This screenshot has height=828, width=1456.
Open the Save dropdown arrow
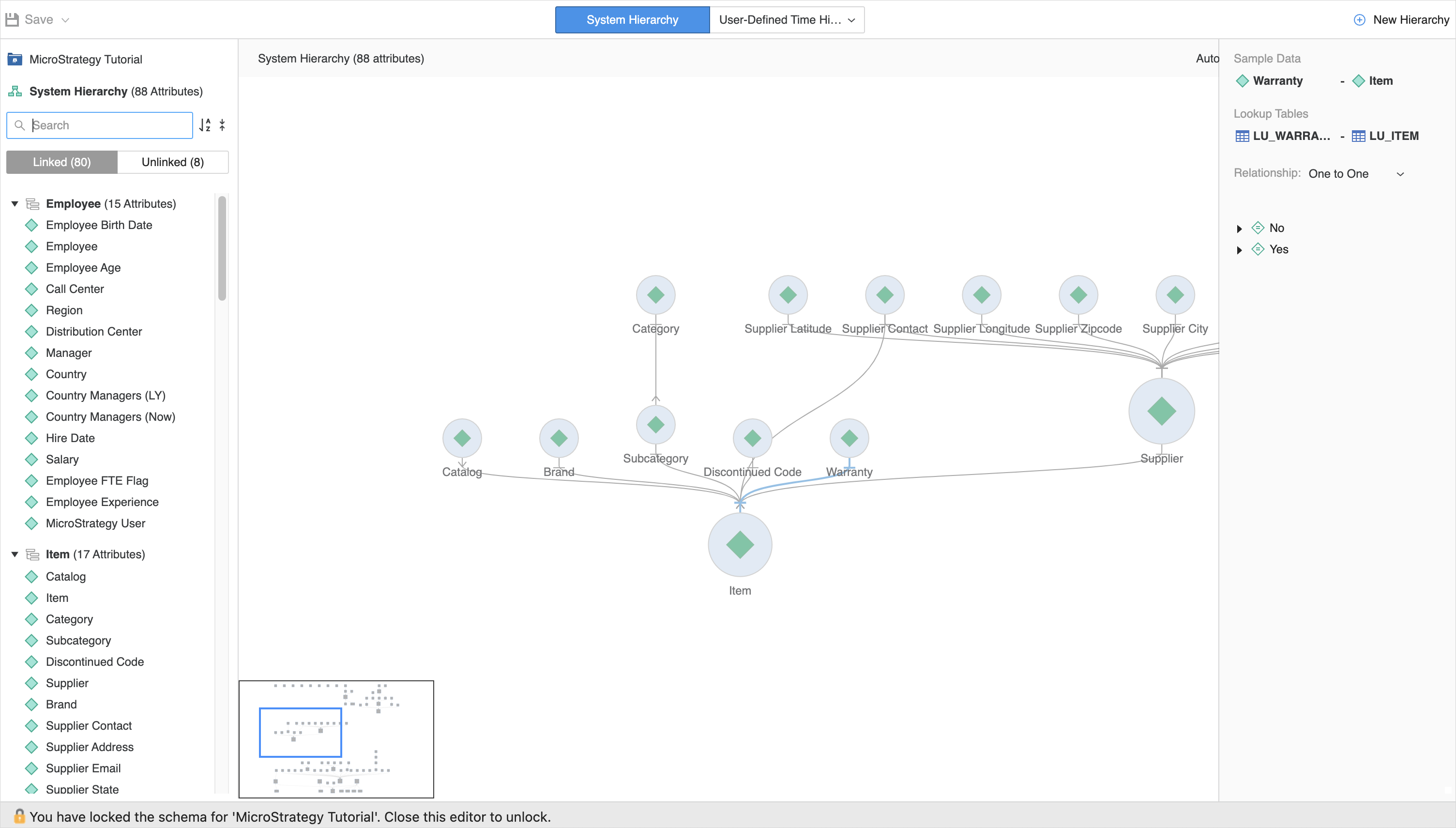click(x=65, y=20)
